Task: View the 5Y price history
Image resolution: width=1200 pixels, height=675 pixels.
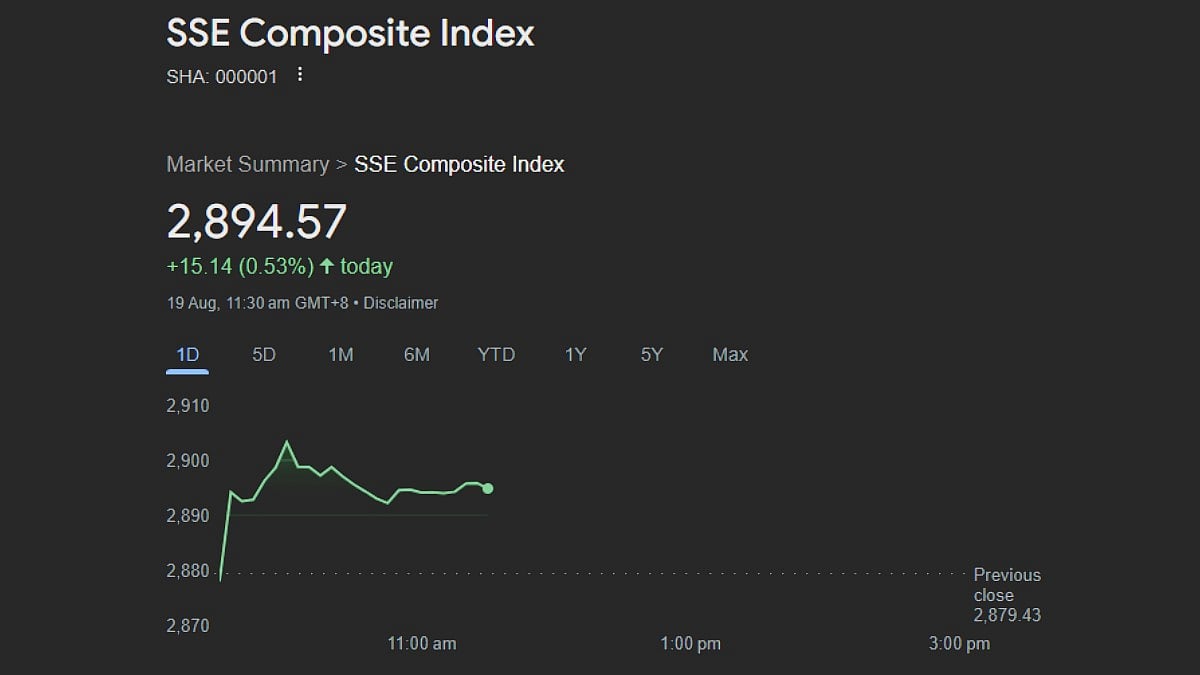Action: (652, 355)
